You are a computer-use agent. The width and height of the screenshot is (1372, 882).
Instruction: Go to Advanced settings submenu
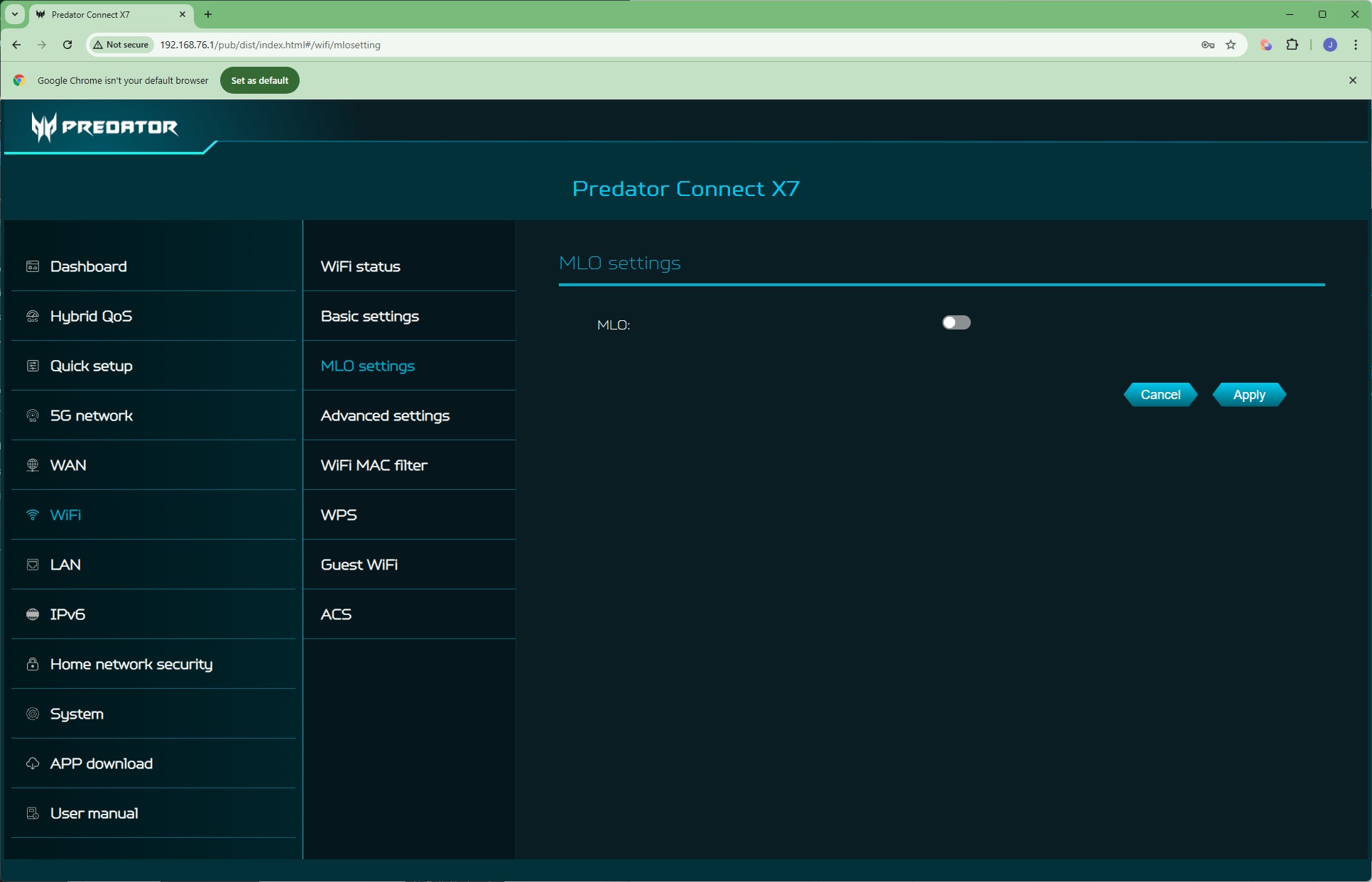(x=385, y=415)
